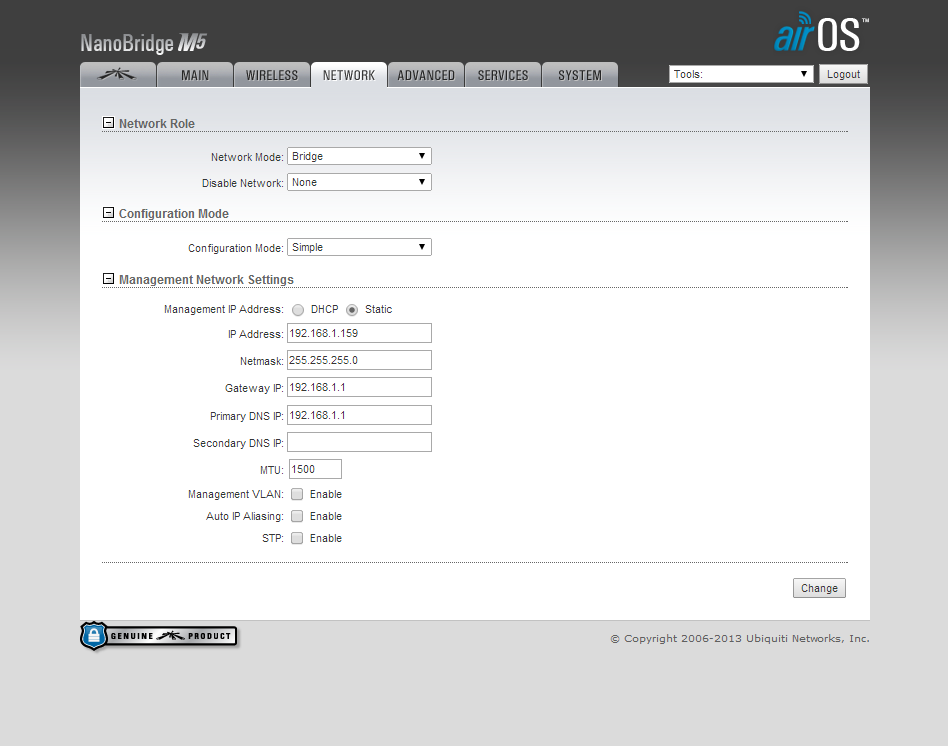Open the SYSTEM tab

tap(580, 75)
